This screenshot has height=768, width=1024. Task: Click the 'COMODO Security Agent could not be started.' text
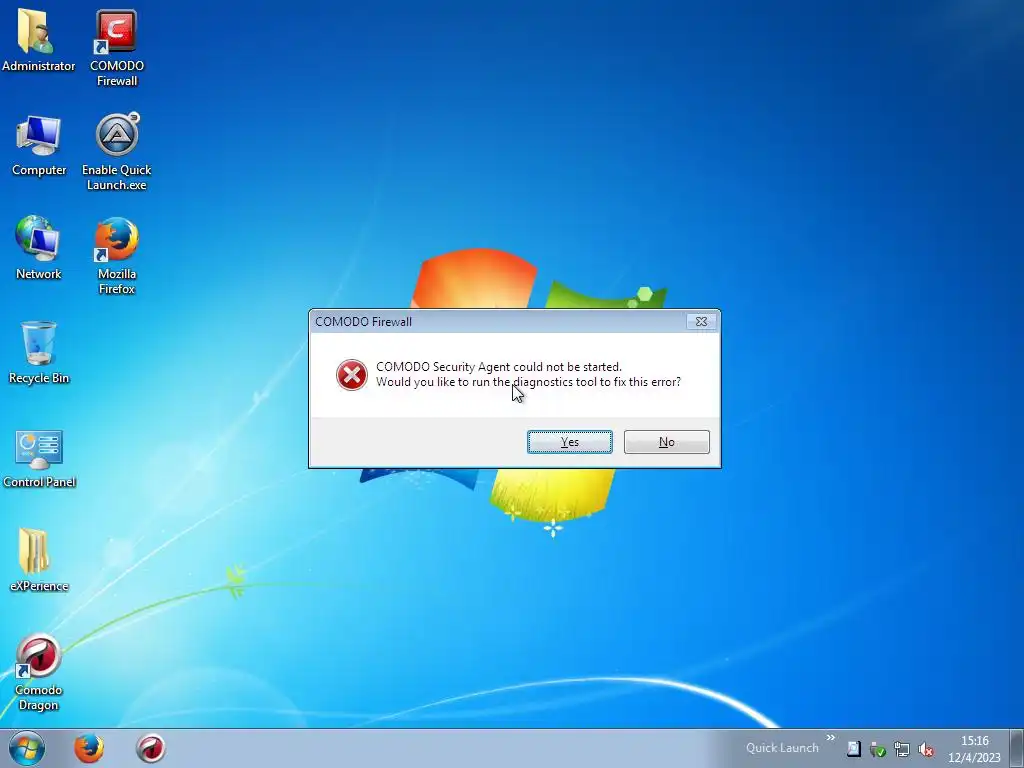pyautogui.click(x=499, y=366)
